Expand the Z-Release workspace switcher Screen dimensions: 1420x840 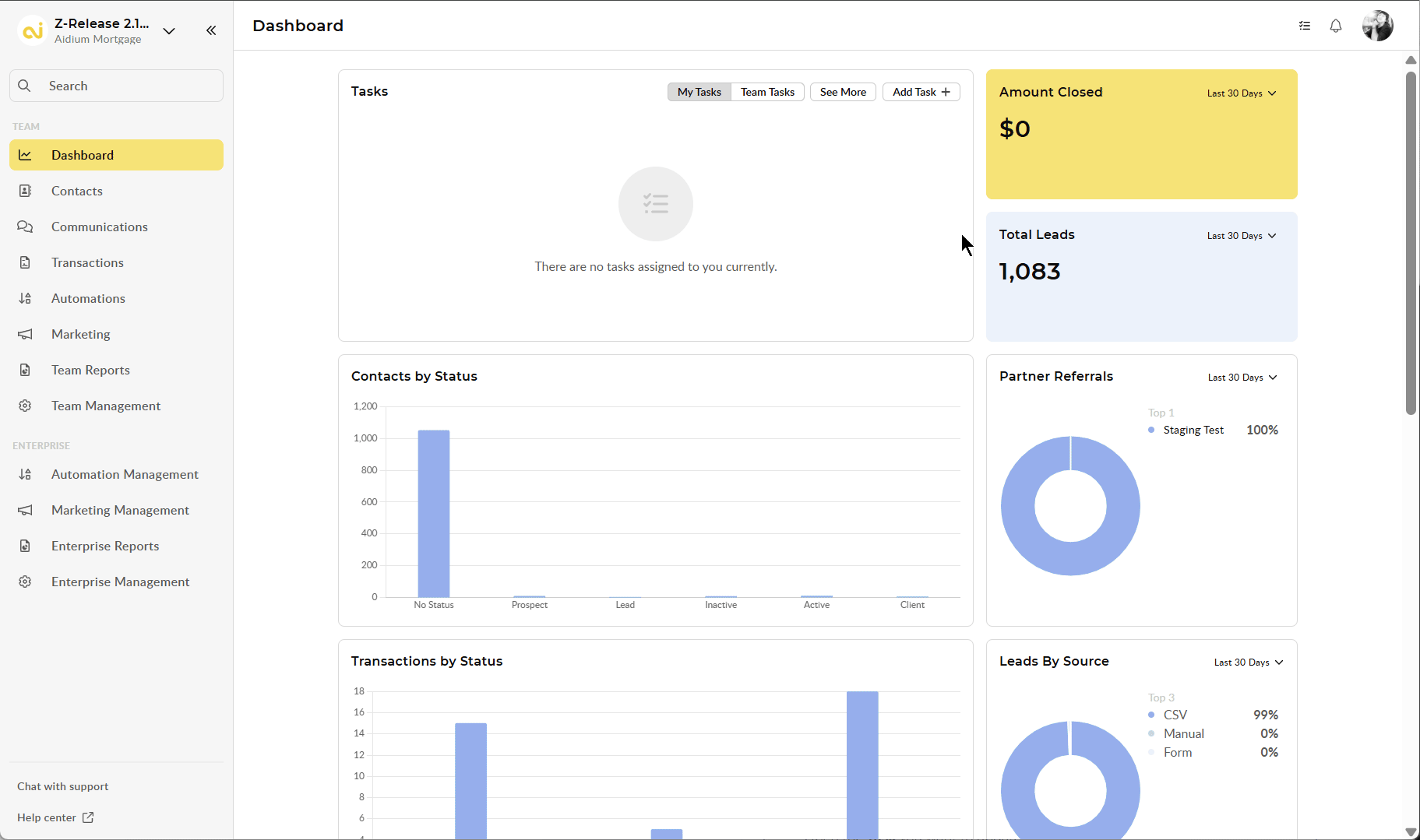[x=169, y=31]
